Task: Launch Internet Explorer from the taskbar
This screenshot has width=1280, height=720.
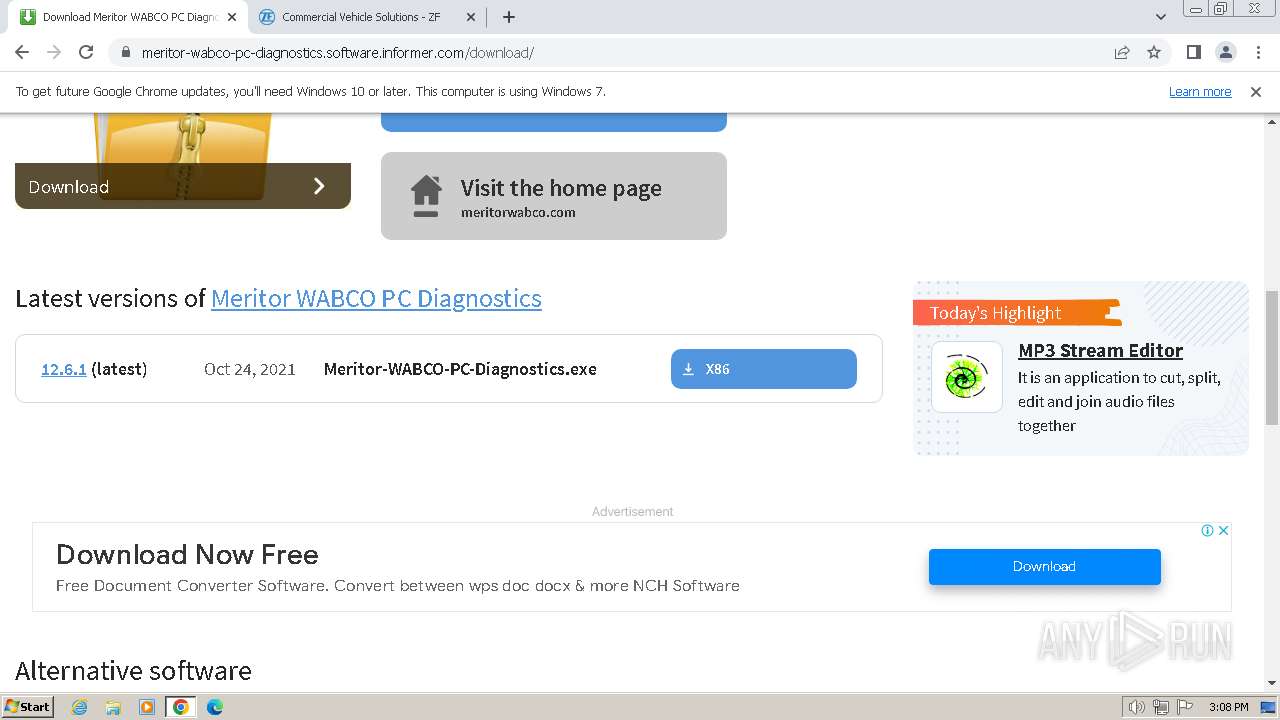Action: pos(79,707)
